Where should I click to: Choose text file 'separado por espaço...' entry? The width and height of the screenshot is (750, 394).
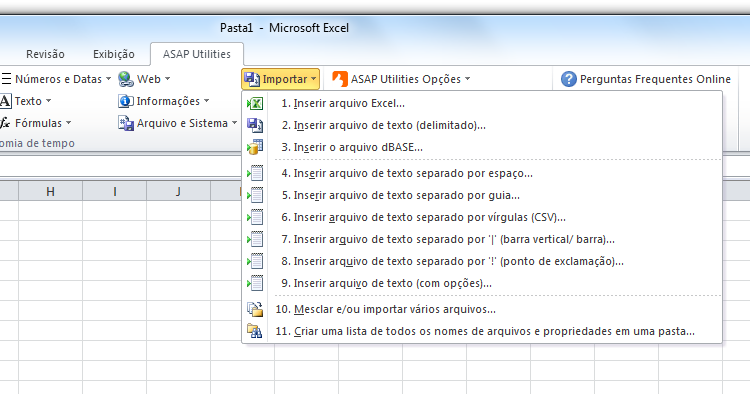[482, 173]
